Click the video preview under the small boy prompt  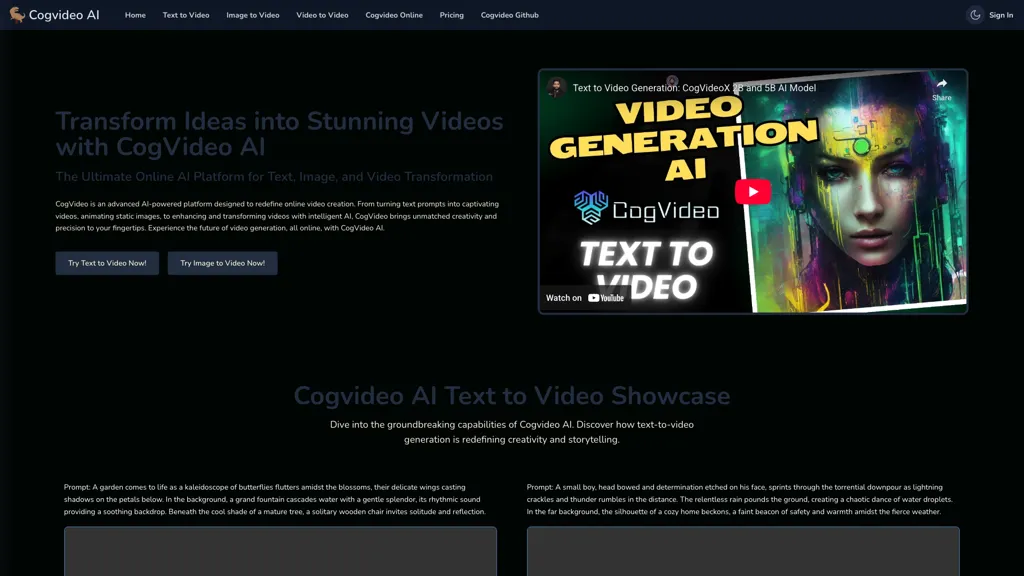(743, 551)
